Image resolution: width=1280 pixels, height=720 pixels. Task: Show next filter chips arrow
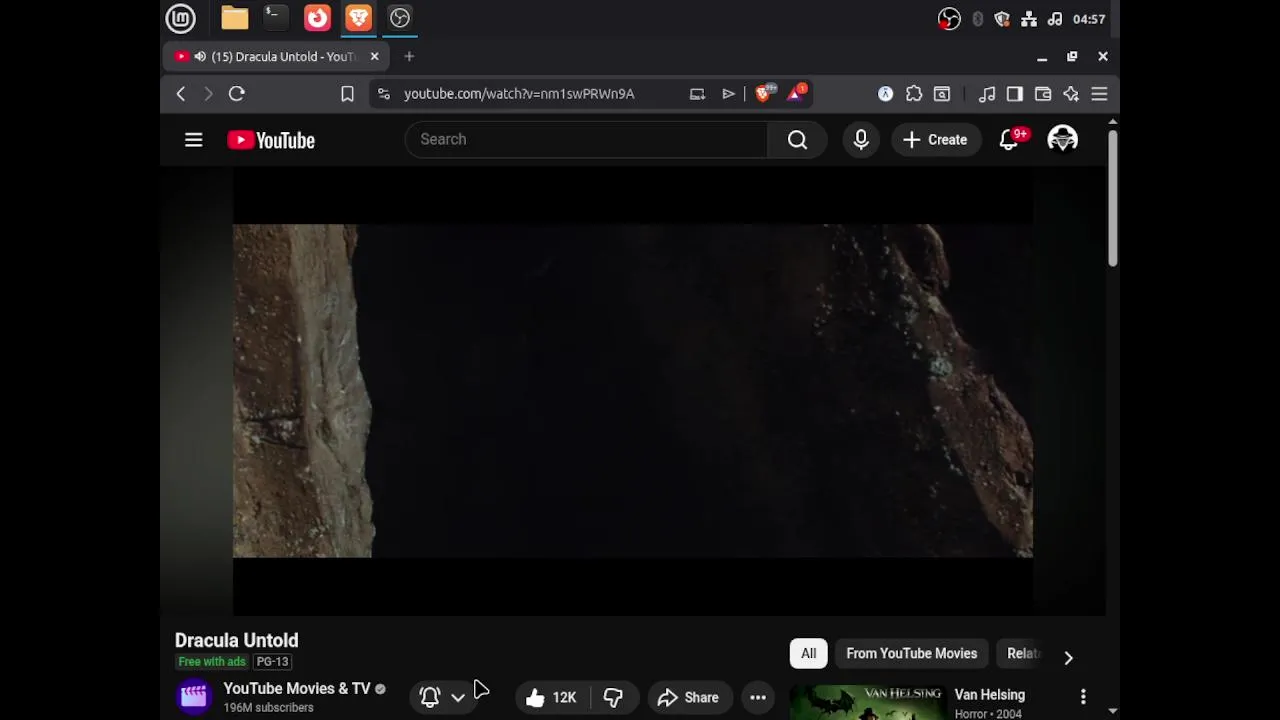tap(1068, 657)
